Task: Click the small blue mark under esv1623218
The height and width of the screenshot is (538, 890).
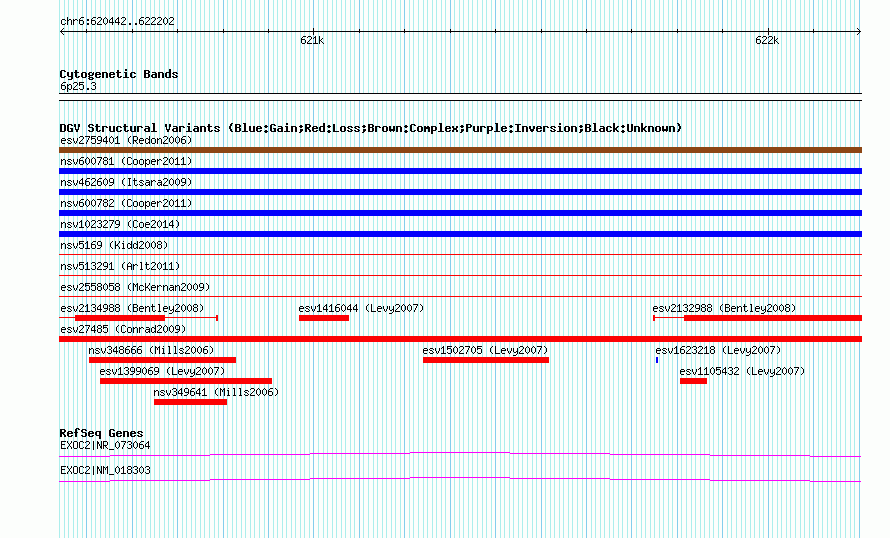Action: [657, 360]
